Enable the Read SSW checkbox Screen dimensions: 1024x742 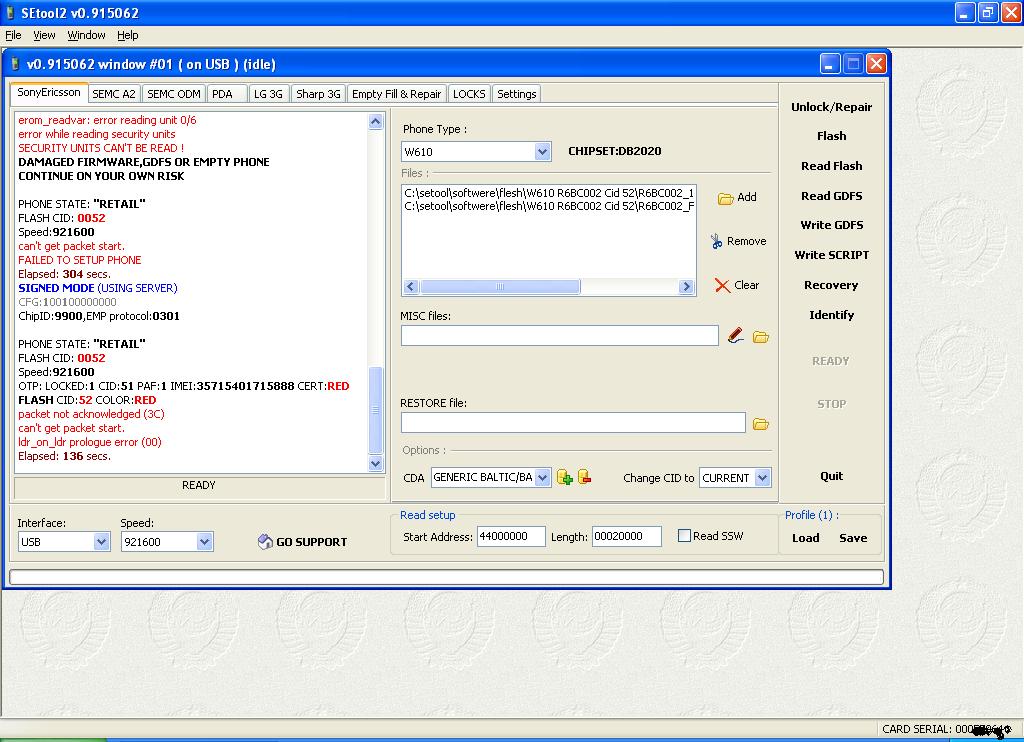pos(684,536)
